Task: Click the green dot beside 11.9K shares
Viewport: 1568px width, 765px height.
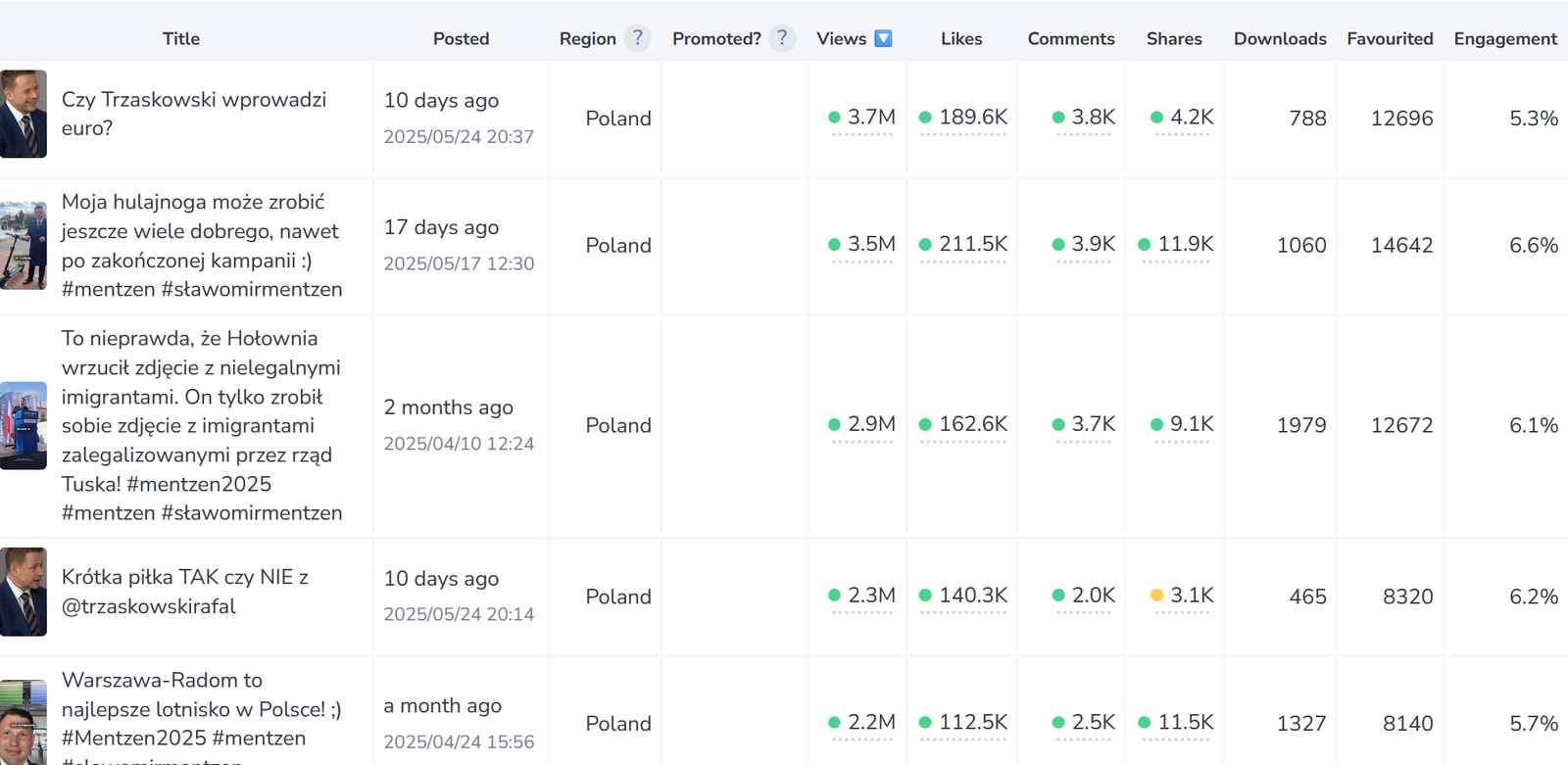Action: [1145, 245]
